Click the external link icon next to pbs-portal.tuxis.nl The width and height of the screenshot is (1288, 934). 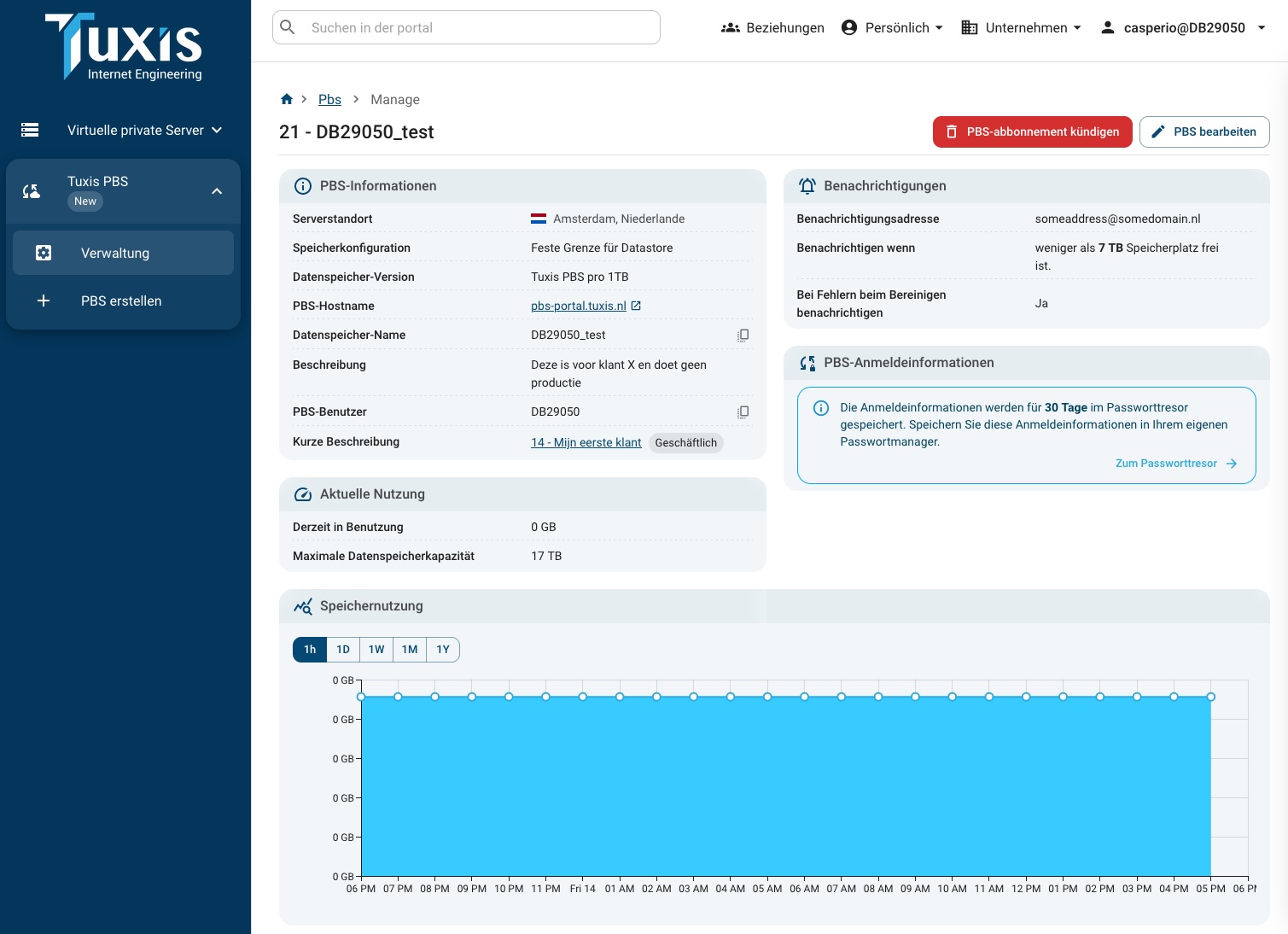coord(636,306)
